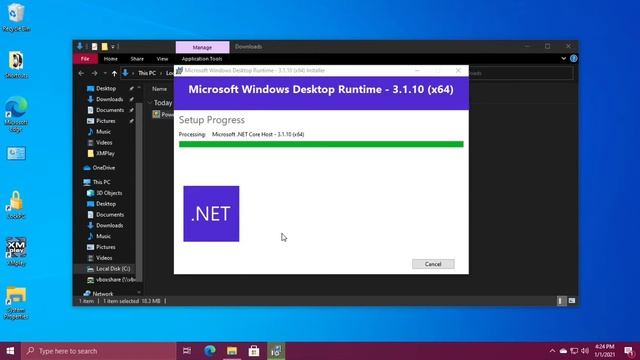
Task: Open the recent locations dropdown arrow
Action: (x=105, y=73)
